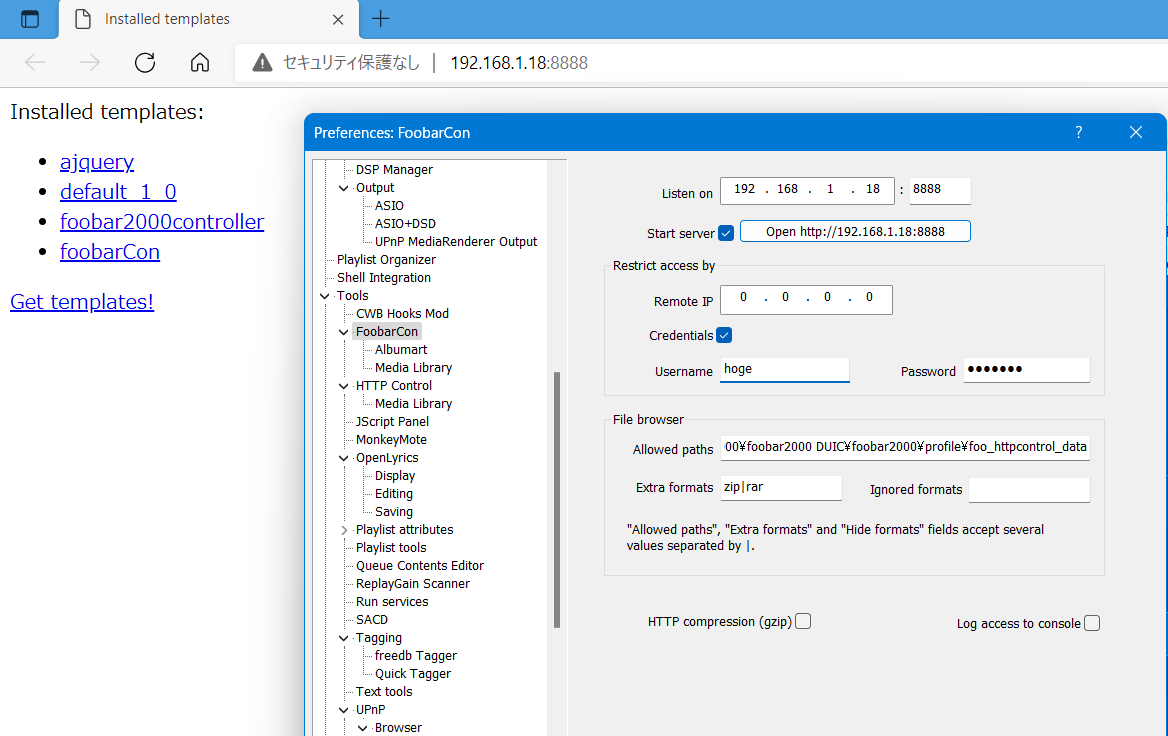Collapse the Tools tree node
This screenshot has width=1168, height=736.
325,296
